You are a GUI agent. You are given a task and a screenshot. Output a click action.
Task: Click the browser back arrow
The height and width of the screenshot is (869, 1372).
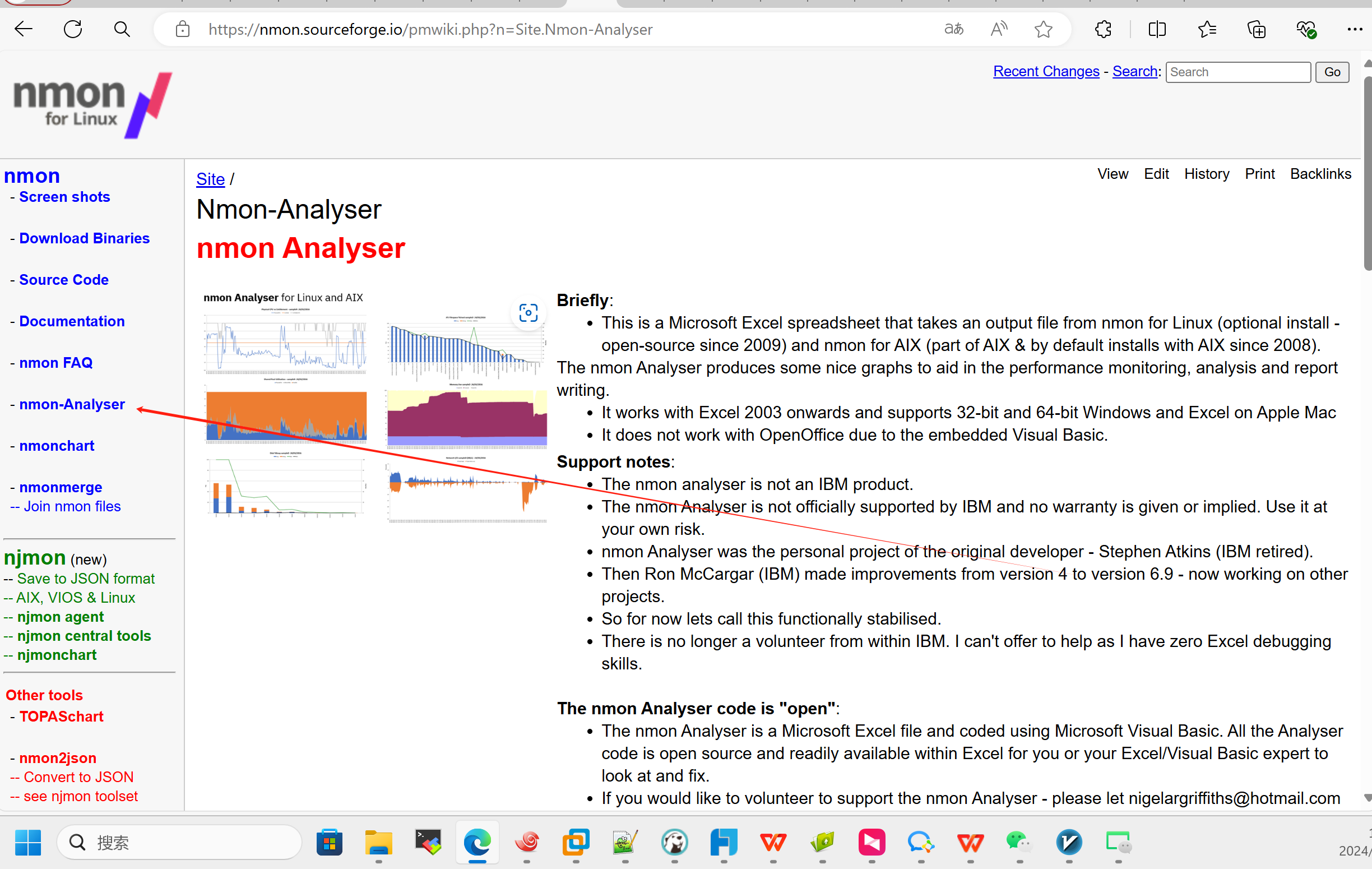pyautogui.click(x=24, y=29)
